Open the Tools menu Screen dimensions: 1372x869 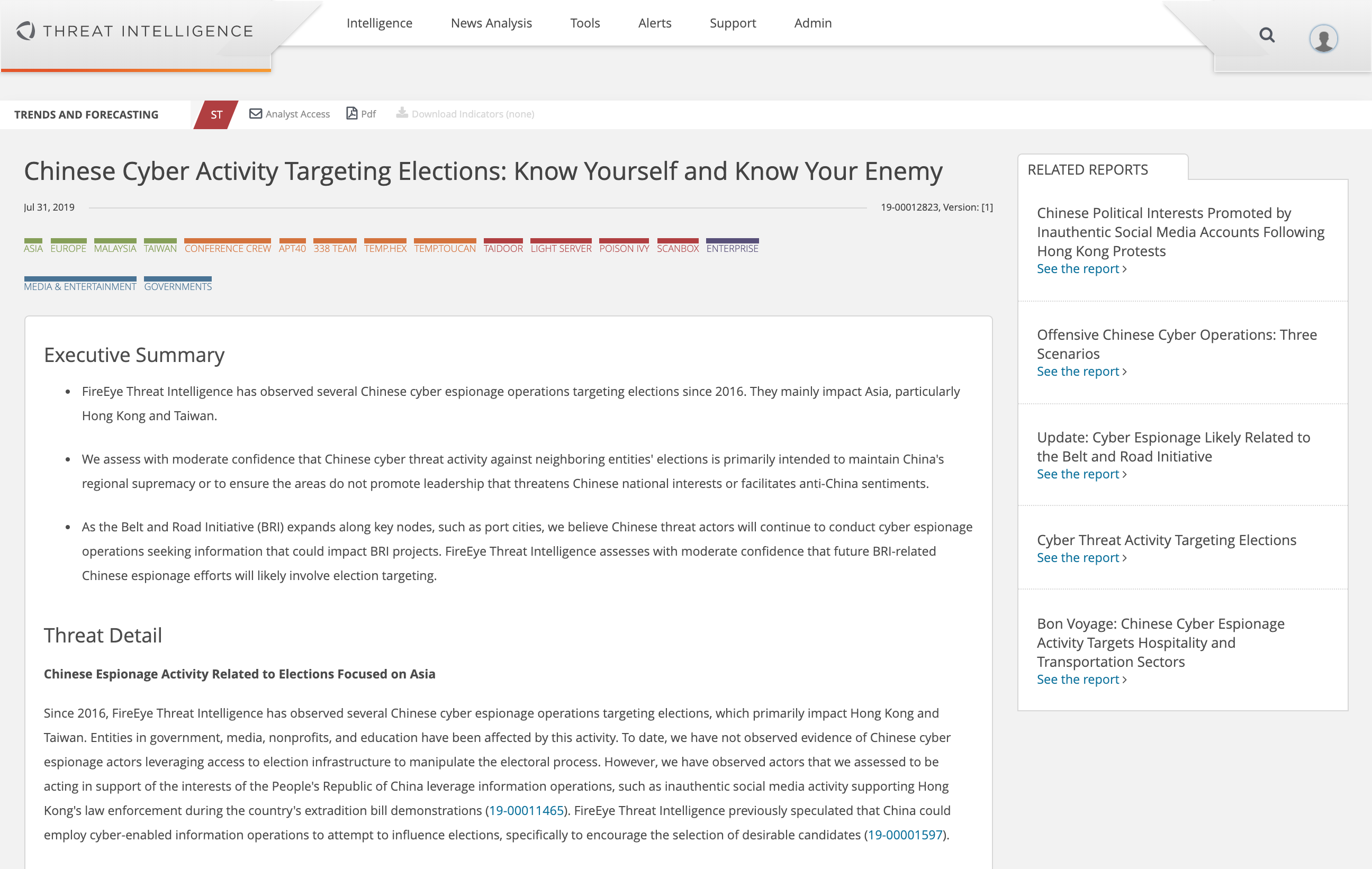tap(585, 23)
